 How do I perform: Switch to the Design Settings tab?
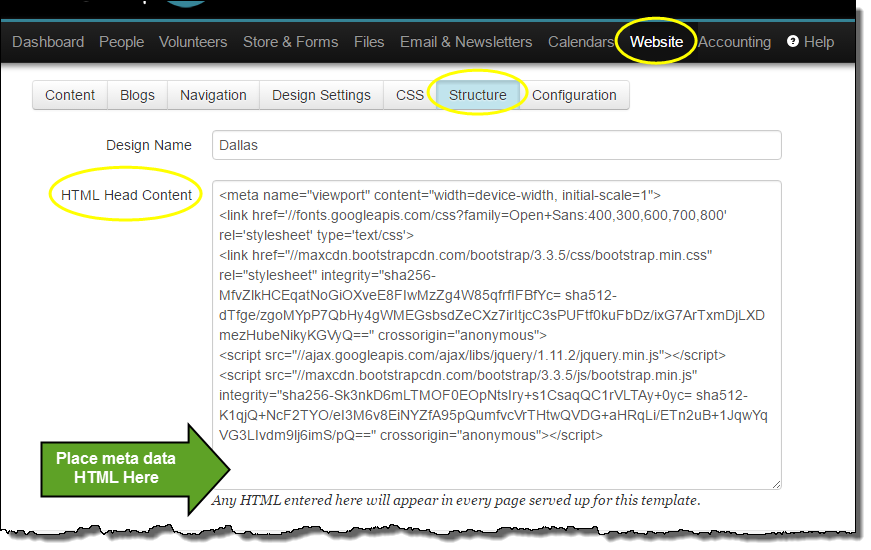pyautogui.click(x=321, y=96)
